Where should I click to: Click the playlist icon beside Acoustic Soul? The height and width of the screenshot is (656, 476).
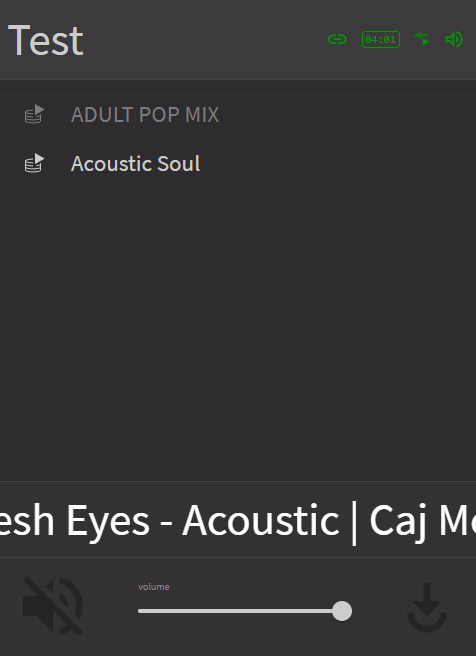pos(34,163)
